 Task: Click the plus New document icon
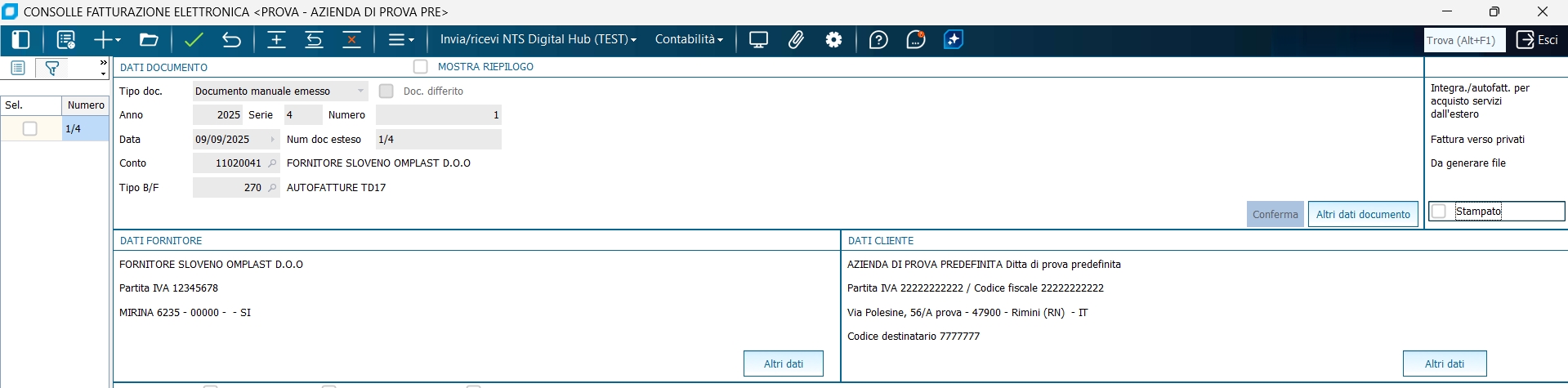(x=103, y=40)
